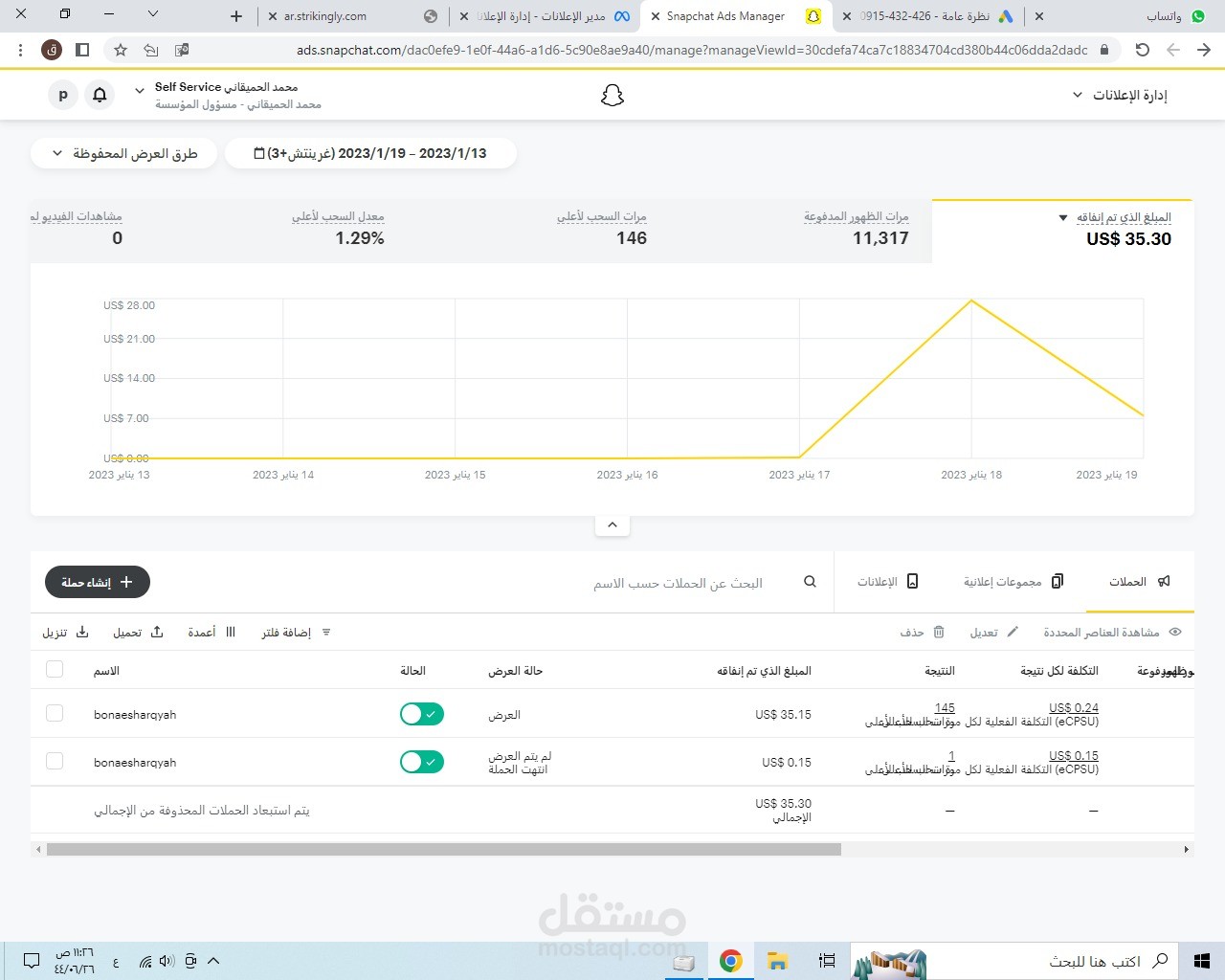Click the US$ 0.24 cost per result link

1074,708
